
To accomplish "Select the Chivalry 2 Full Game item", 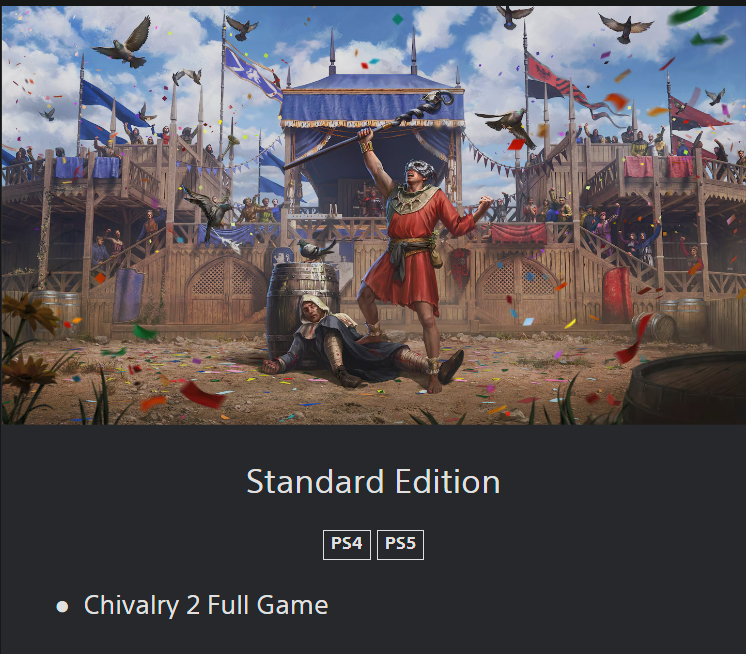I will coord(206,605).
